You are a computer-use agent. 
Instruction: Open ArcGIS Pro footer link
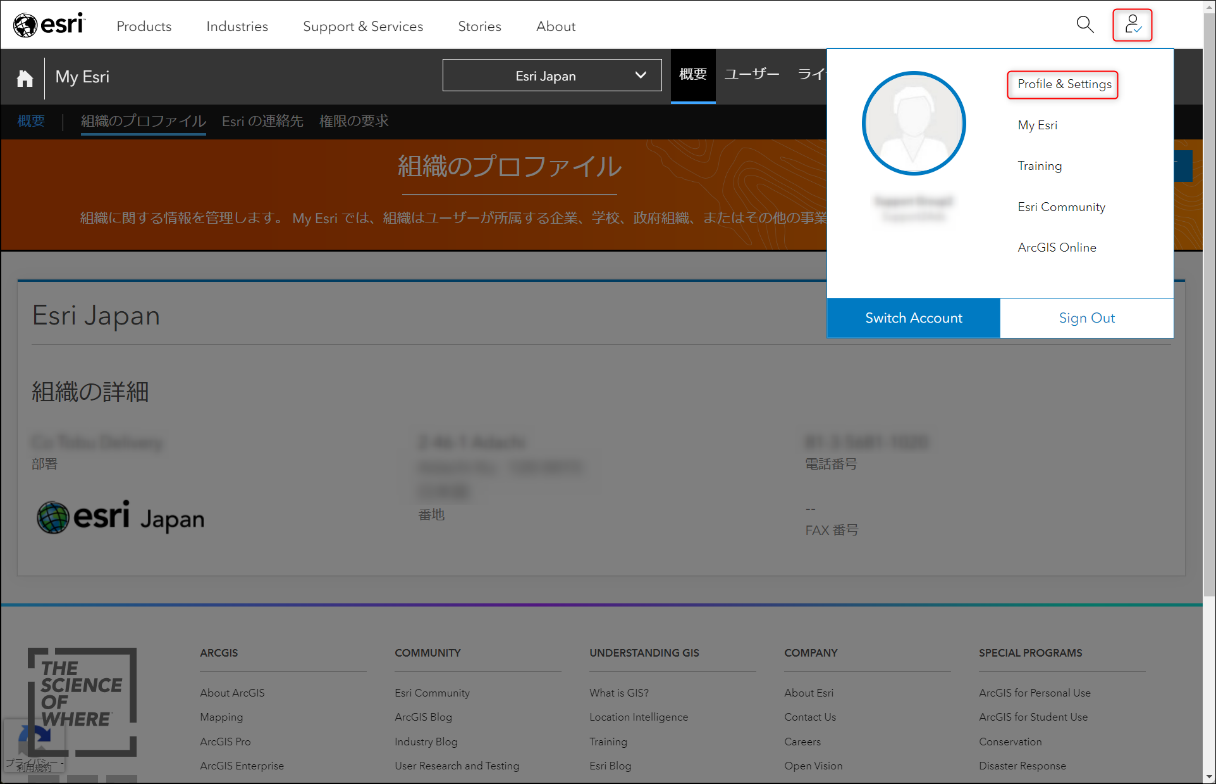pyautogui.click(x=225, y=742)
